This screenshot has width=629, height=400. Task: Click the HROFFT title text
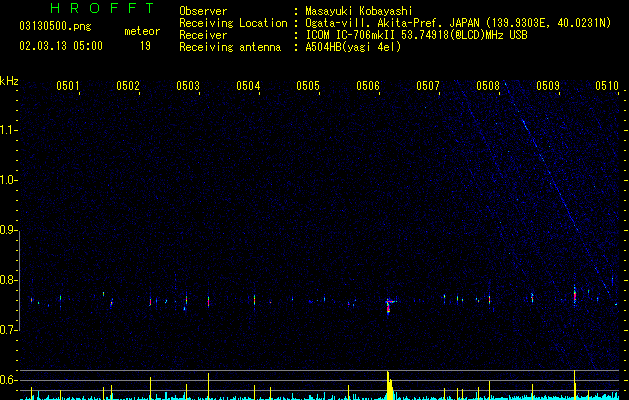(102, 8)
